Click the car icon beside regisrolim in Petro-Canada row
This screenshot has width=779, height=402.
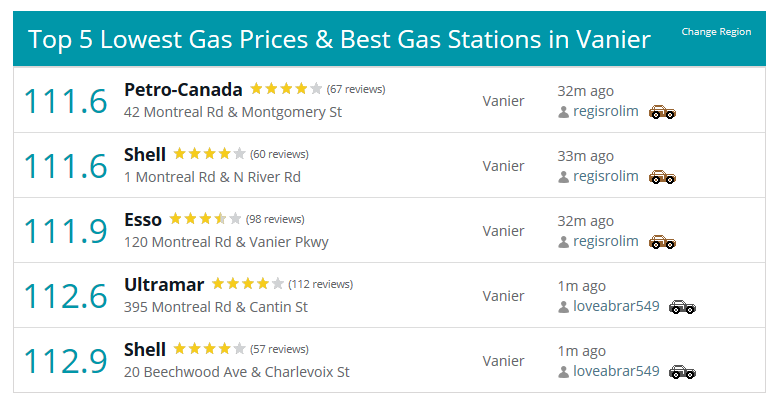[662, 112]
